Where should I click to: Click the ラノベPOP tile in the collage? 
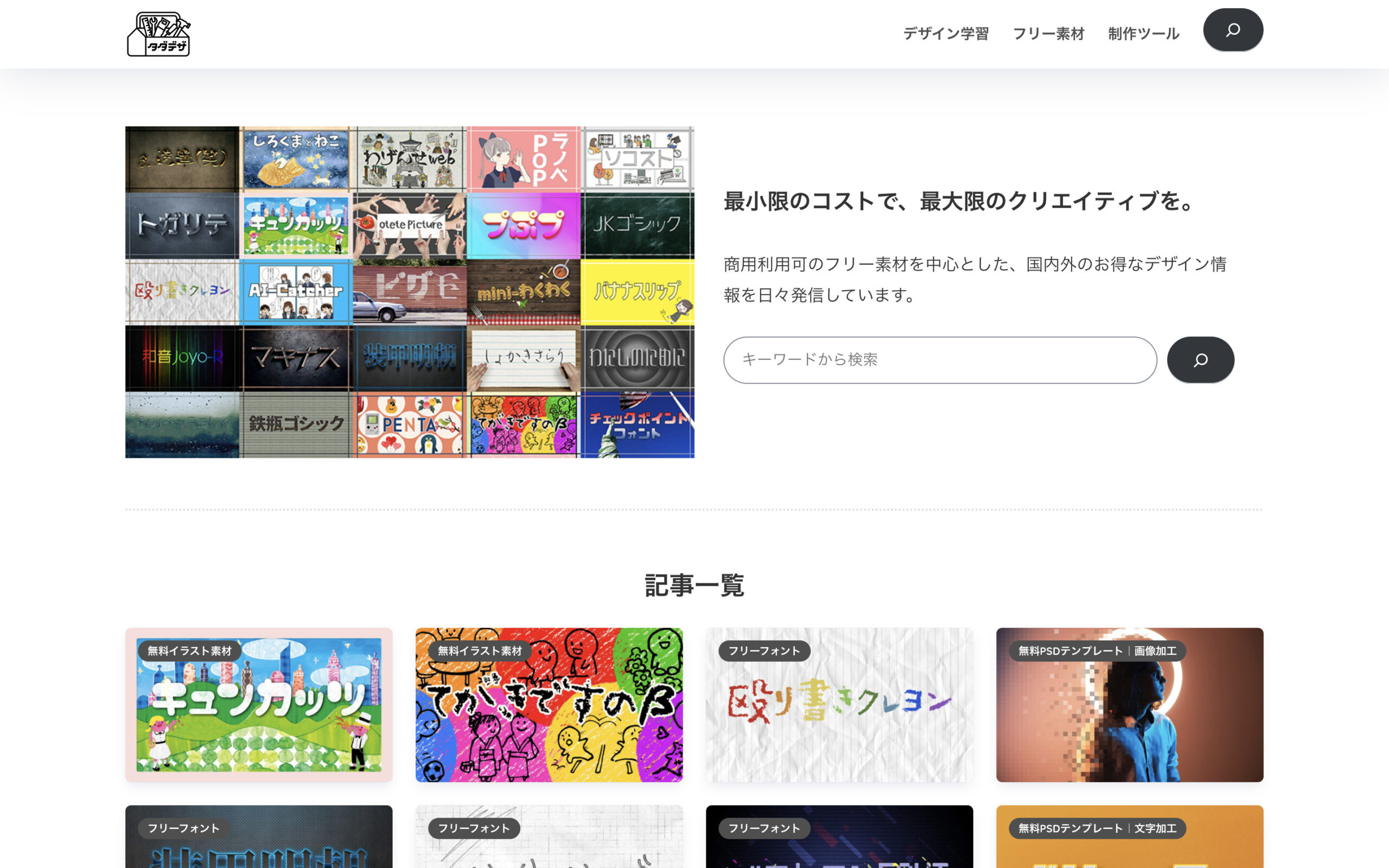(x=524, y=159)
